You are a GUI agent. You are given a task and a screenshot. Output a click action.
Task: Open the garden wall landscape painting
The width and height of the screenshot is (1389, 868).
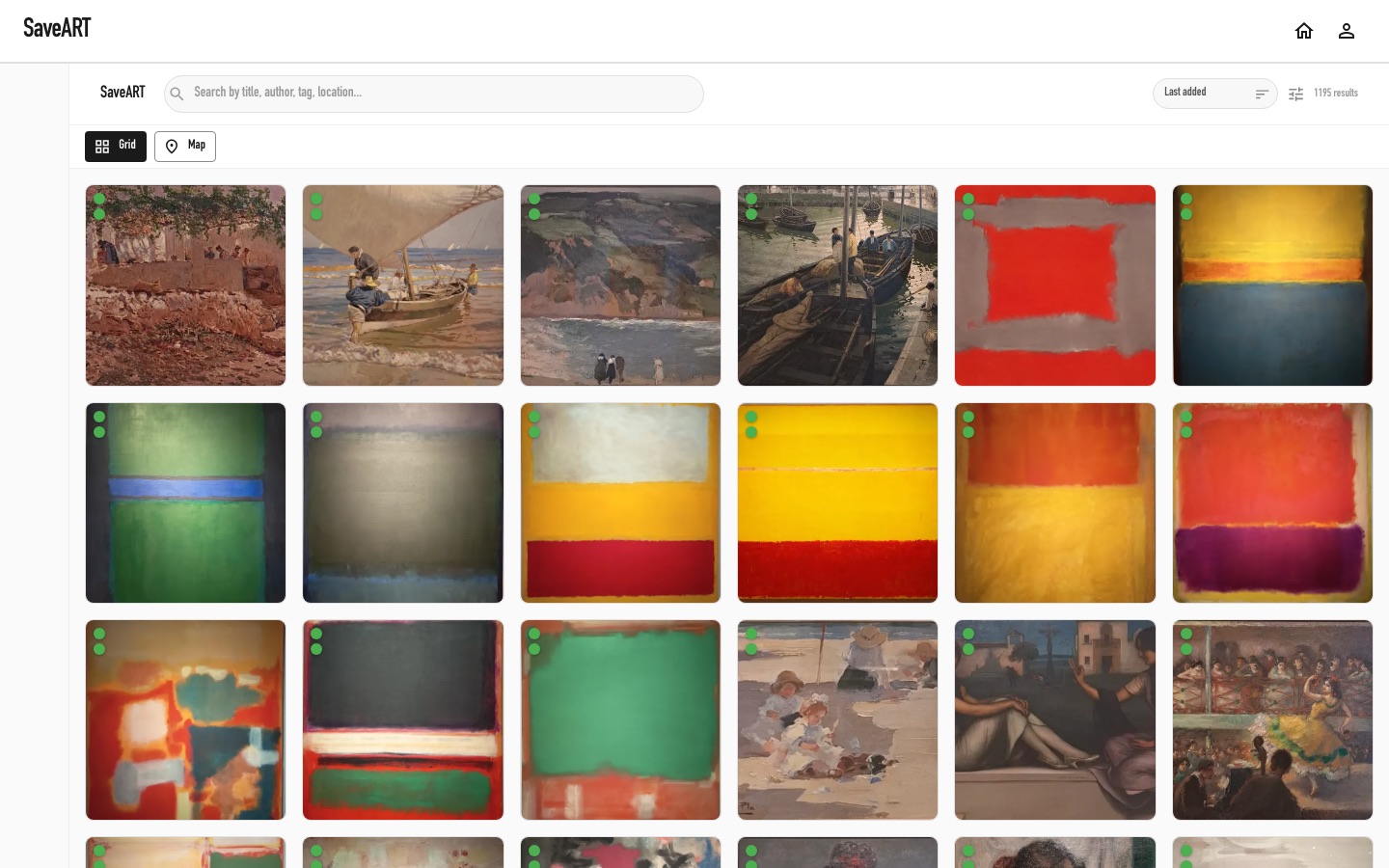(x=185, y=285)
